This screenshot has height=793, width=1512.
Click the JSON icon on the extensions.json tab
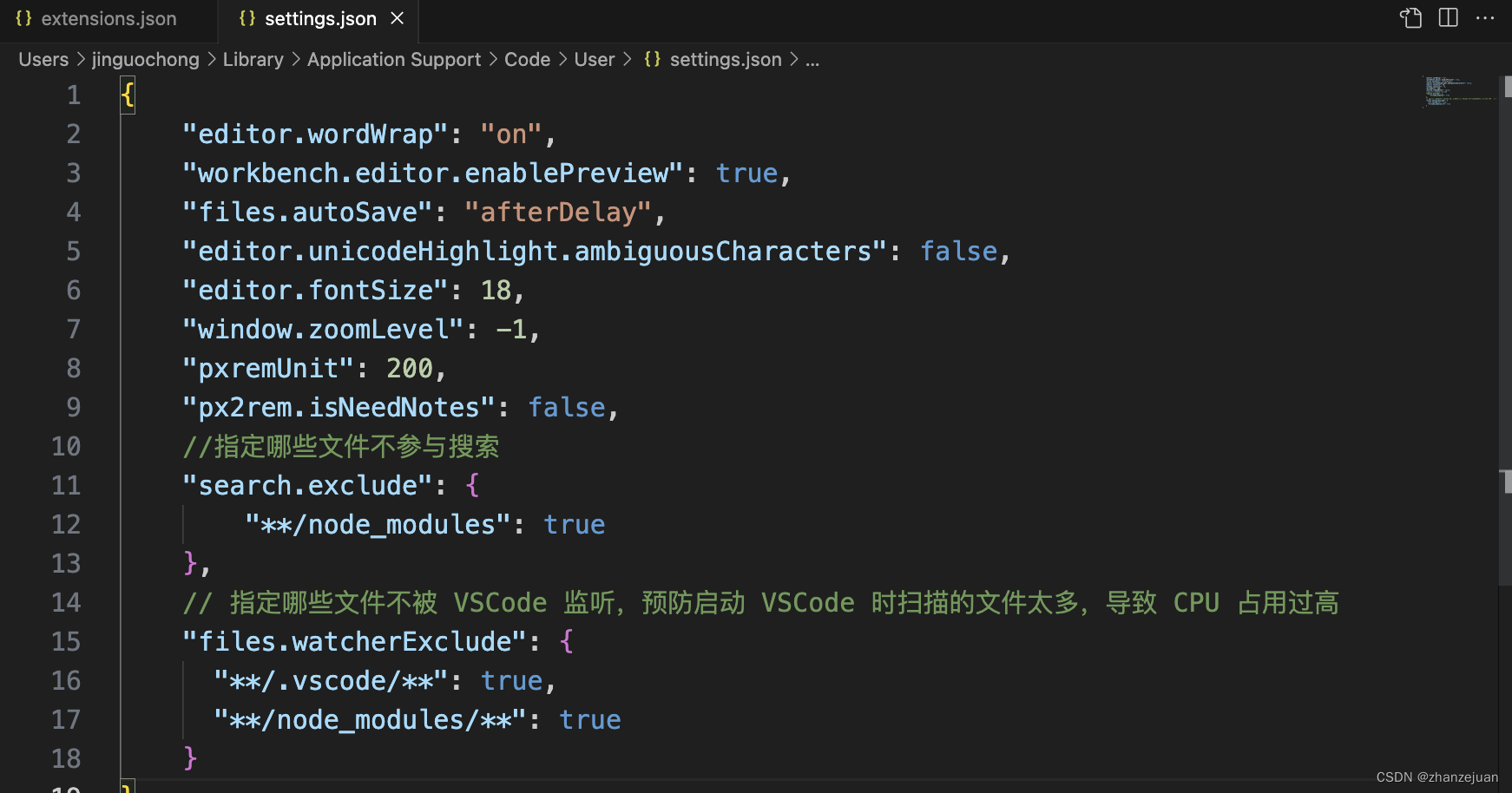[23, 17]
